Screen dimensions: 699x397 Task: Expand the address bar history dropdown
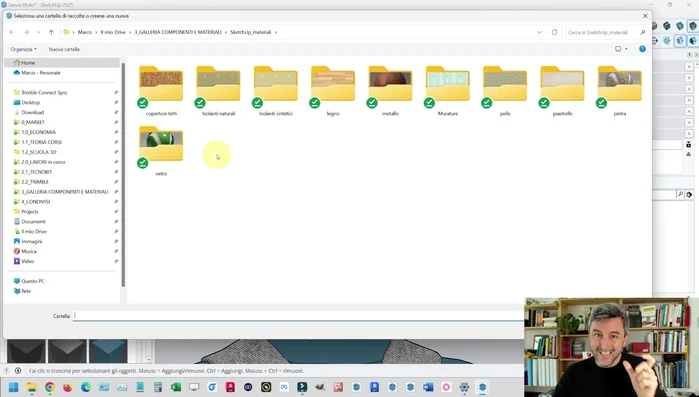click(x=539, y=32)
